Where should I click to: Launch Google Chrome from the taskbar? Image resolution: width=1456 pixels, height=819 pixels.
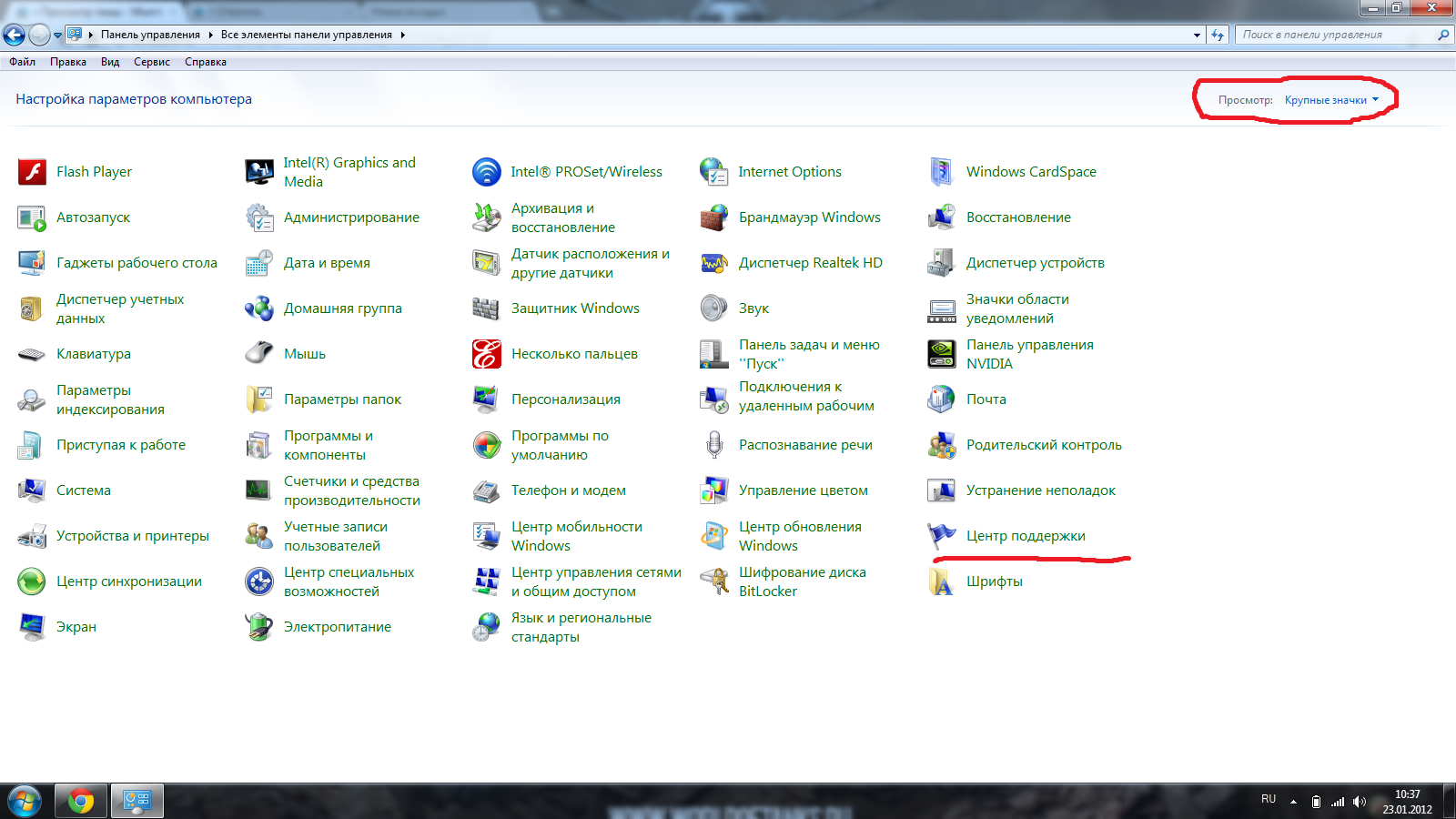[x=81, y=802]
